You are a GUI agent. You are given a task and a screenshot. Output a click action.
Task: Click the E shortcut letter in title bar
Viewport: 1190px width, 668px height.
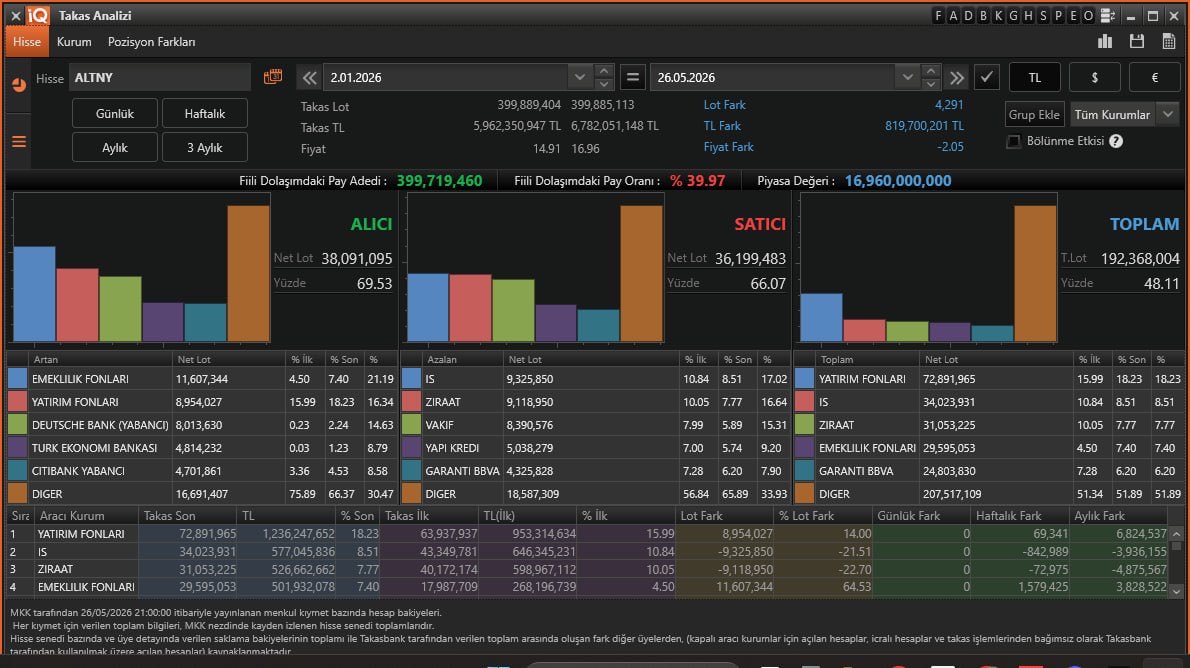pyautogui.click(x=1073, y=15)
